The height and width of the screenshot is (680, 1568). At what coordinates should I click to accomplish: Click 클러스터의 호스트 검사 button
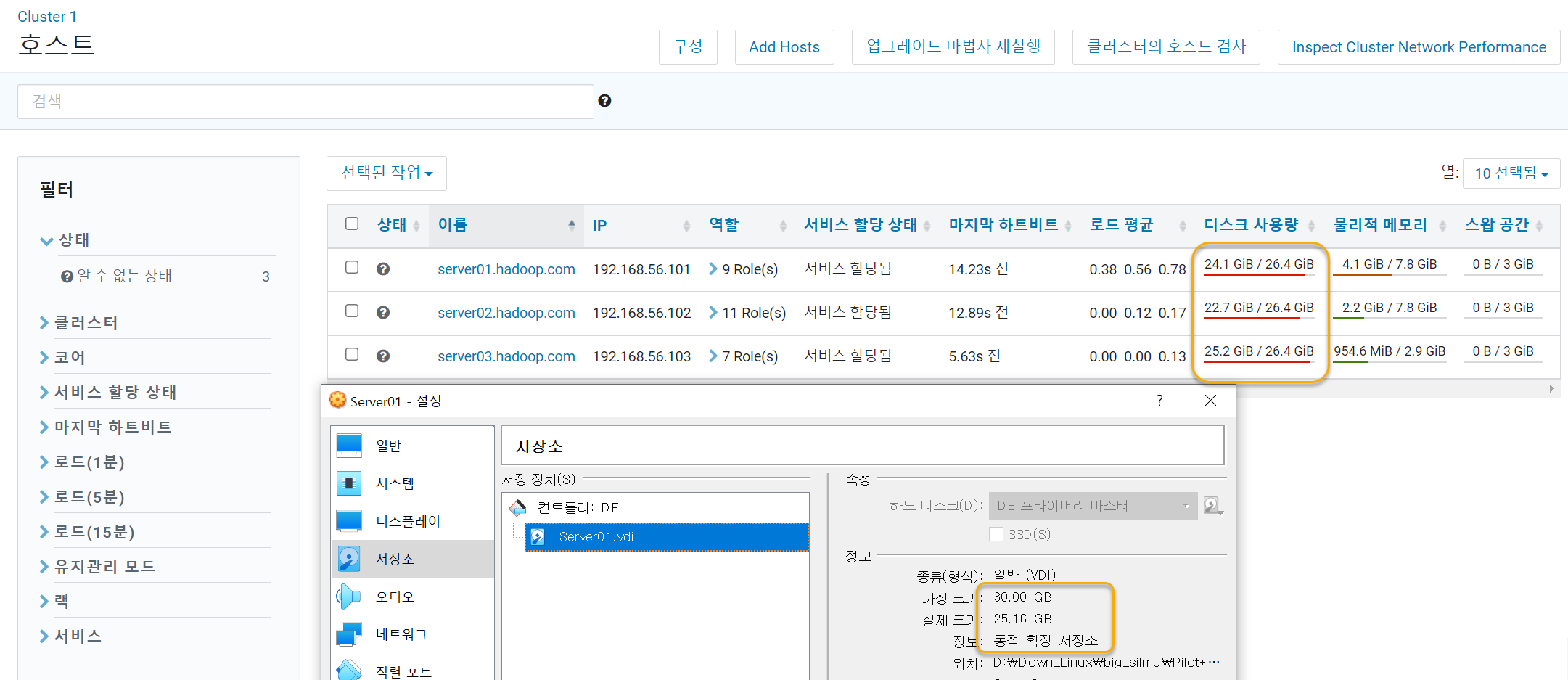[1166, 47]
